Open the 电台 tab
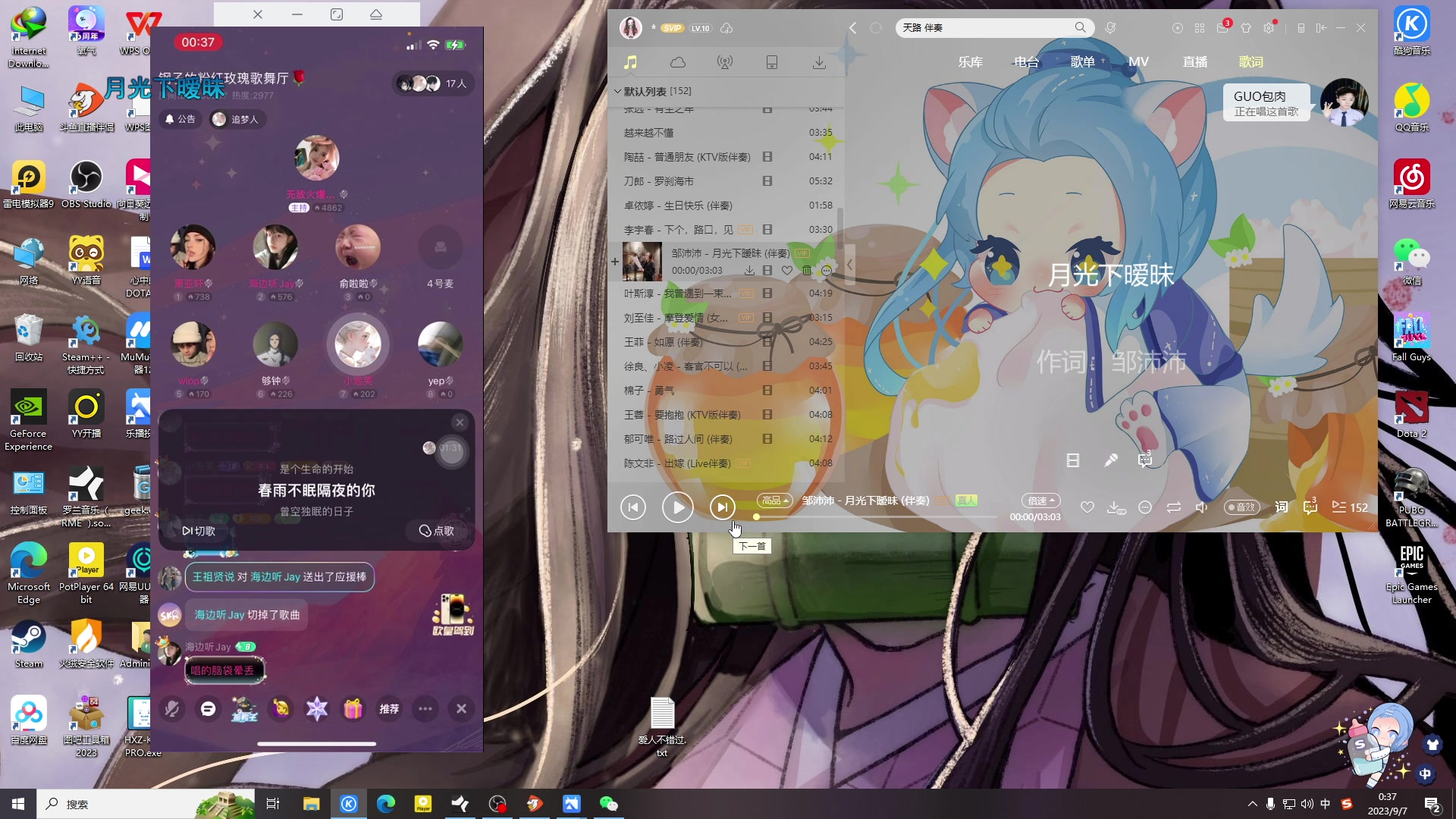Image resolution: width=1456 pixels, height=819 pixels. click(1026, 62)
